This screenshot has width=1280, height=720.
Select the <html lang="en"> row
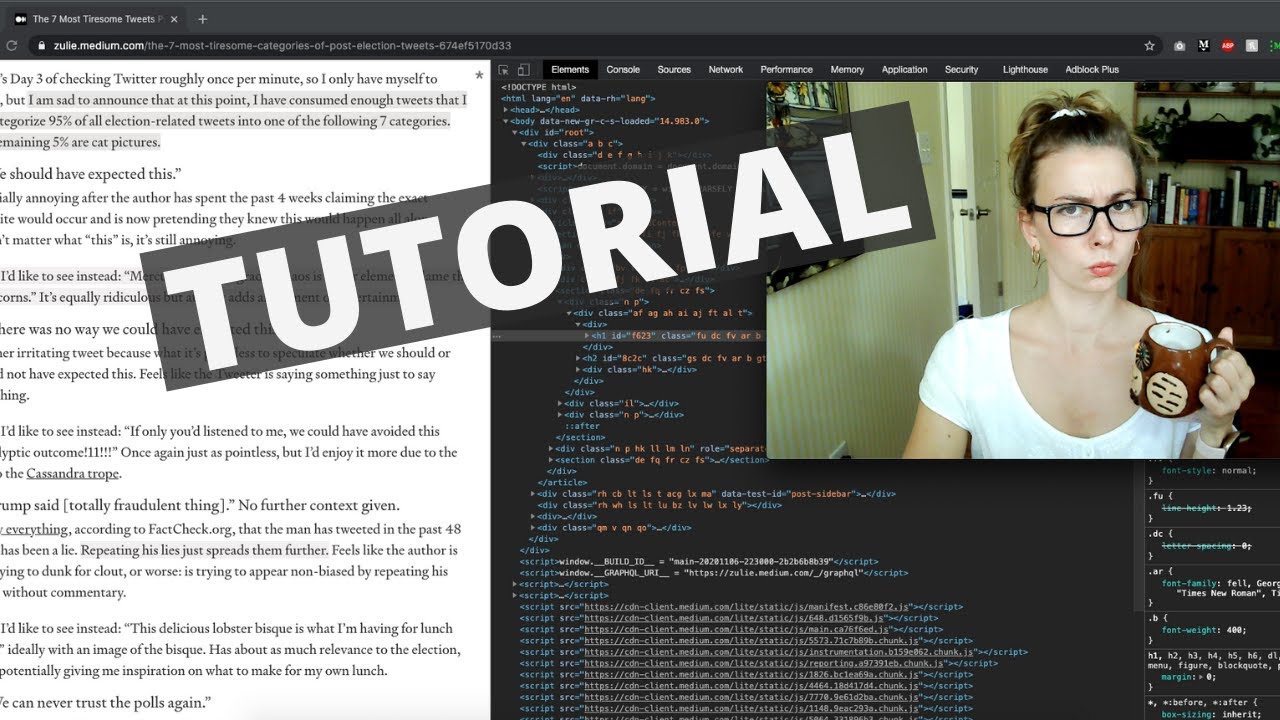point(579,98)
